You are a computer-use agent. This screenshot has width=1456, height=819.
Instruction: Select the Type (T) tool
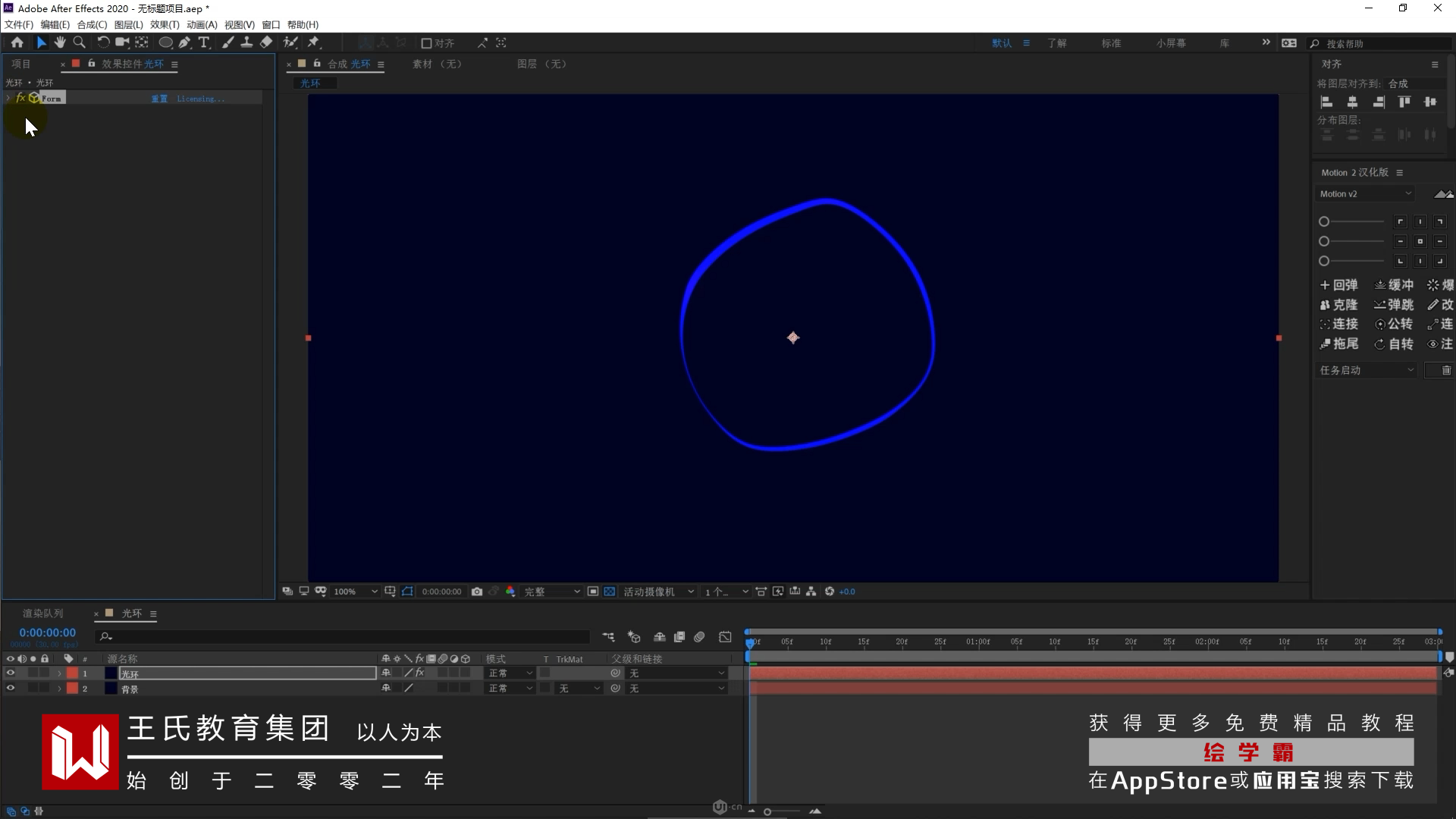(x=204, y=42)
